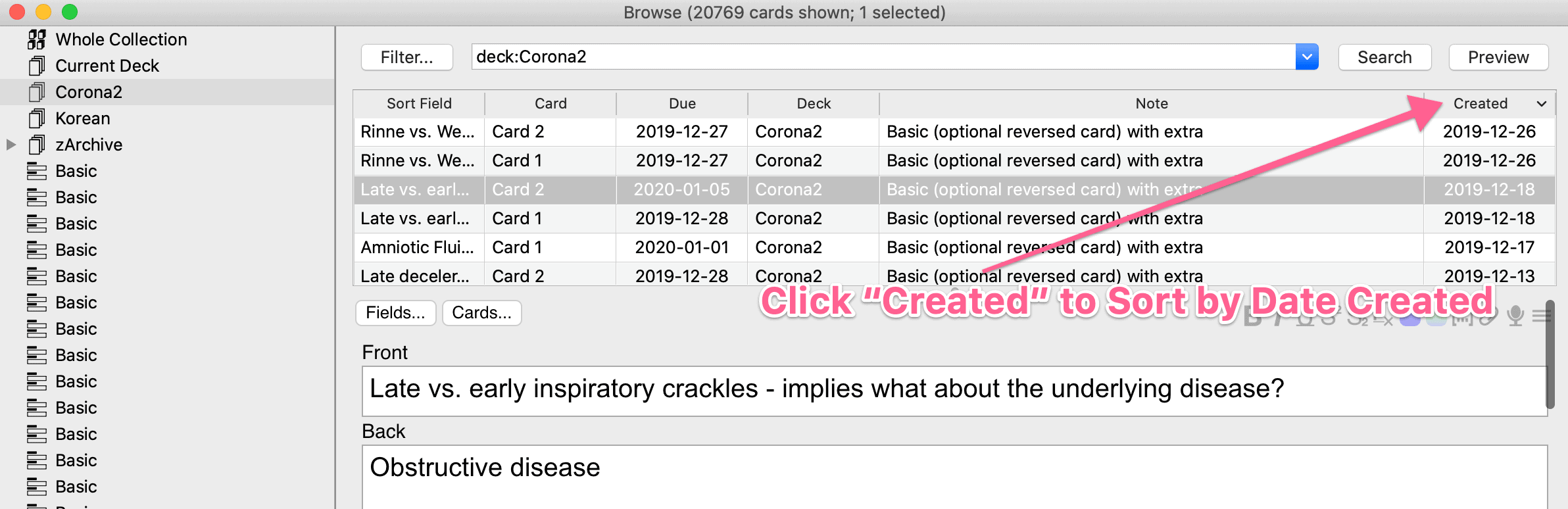Sort cards by the Due column

coord(682,104)
